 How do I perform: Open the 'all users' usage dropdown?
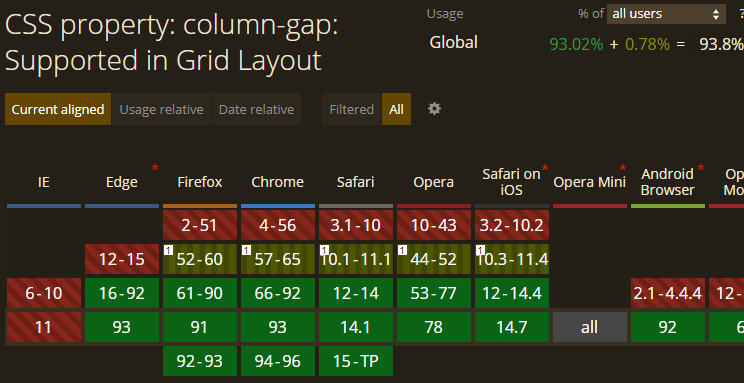666,14
